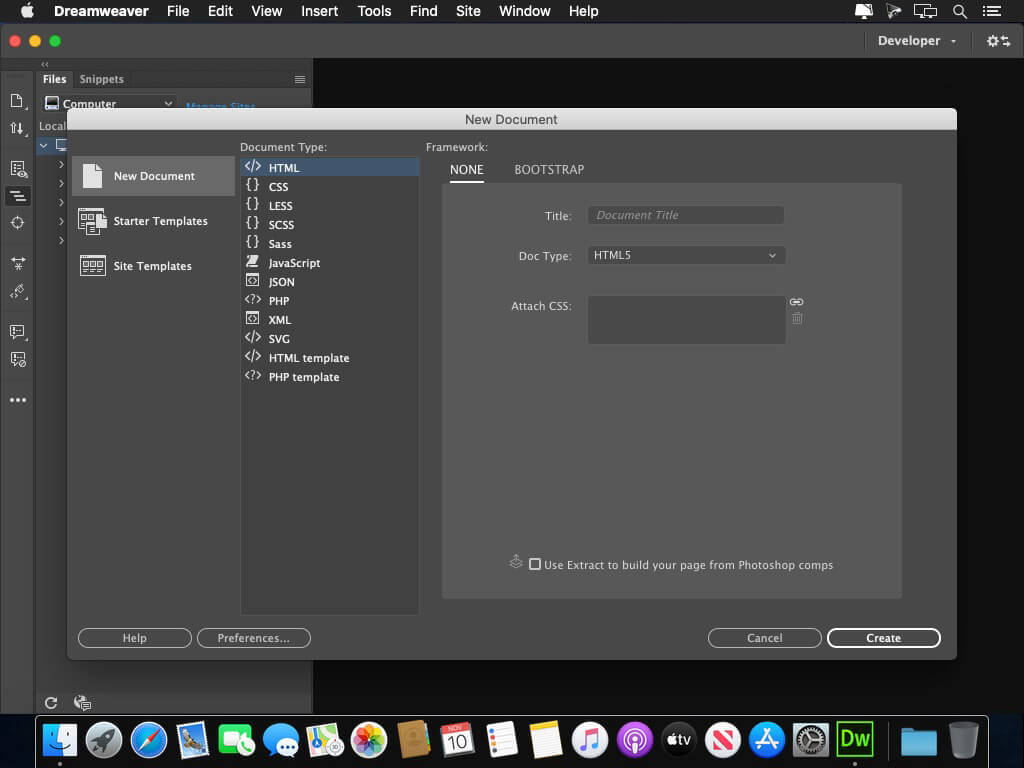The width and height of the screenshot is (1024, 768).
Task: Click the refresh icon in Files panel
Action: 51,703
